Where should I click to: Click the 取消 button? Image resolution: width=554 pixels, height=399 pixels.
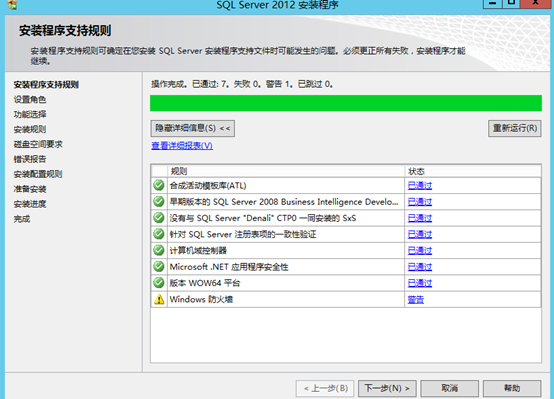(x=449, y=388)
